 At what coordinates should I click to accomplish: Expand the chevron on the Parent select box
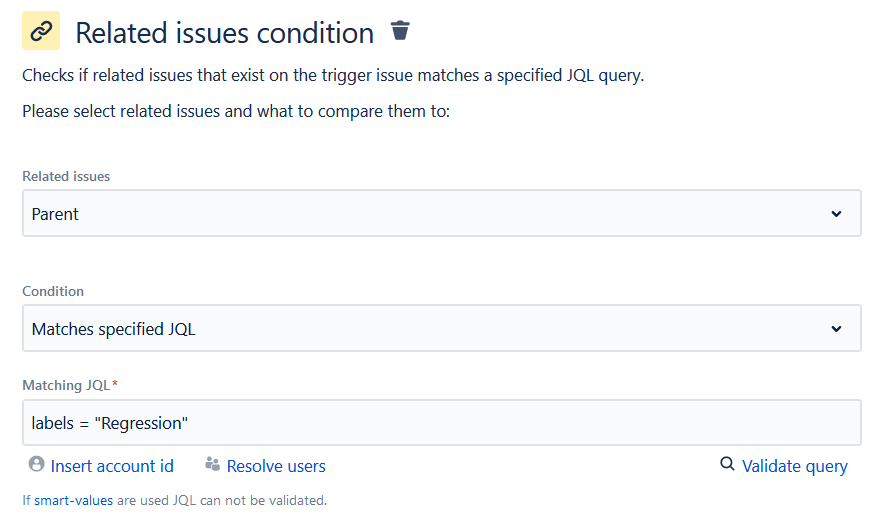click(x=837, y=214)
